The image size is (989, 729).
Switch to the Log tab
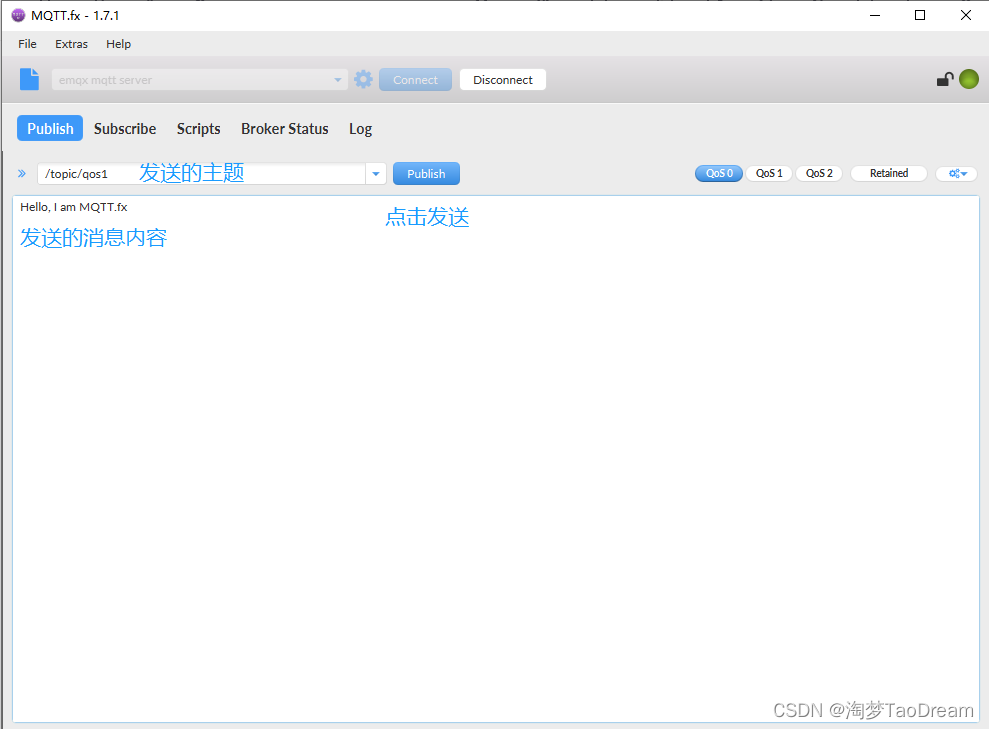pyautogui.click(x=360, y=129)
